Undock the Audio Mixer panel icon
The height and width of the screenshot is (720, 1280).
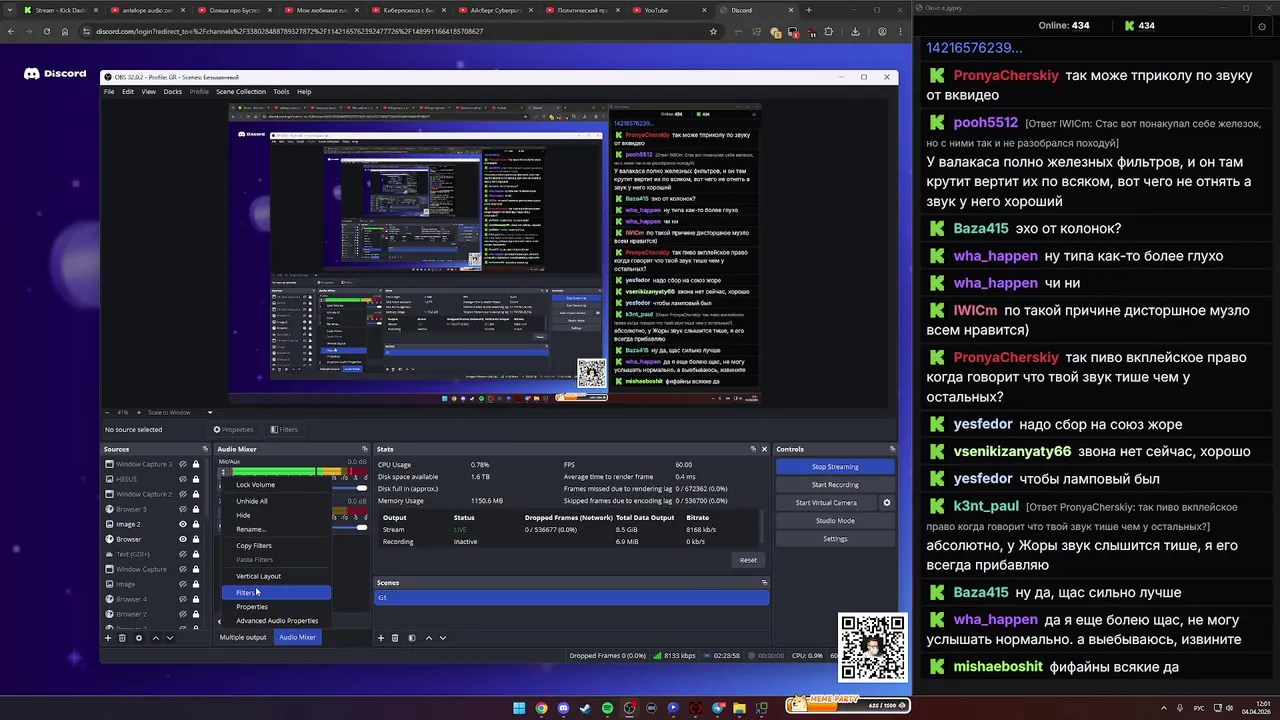click(365, 449)
